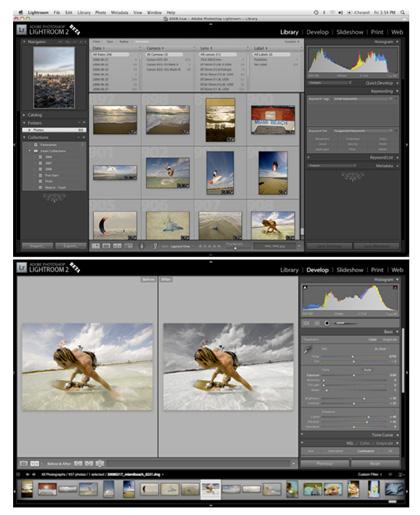Toggle shadow clipping indicator in Develop histogram
420x515 pixels.
pyautogui.click(x=305, y=287)
